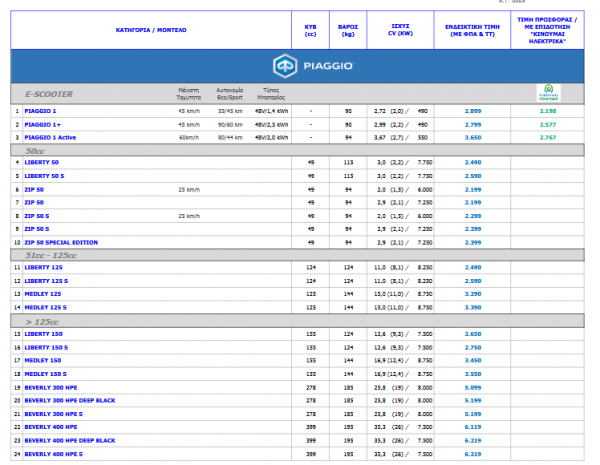600x465 pixels.
Task: Select the MEDLEY 125 model in row 13
Action: click(x=43, y=294)
